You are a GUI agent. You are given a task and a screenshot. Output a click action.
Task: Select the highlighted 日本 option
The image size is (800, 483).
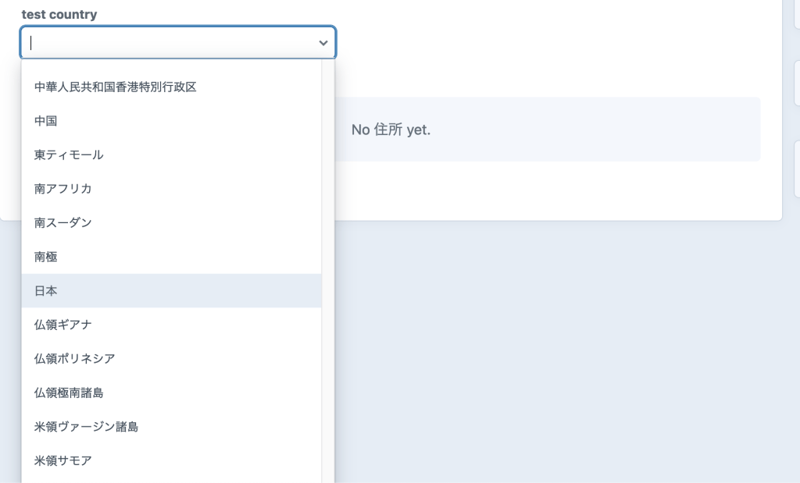[46, 291]
